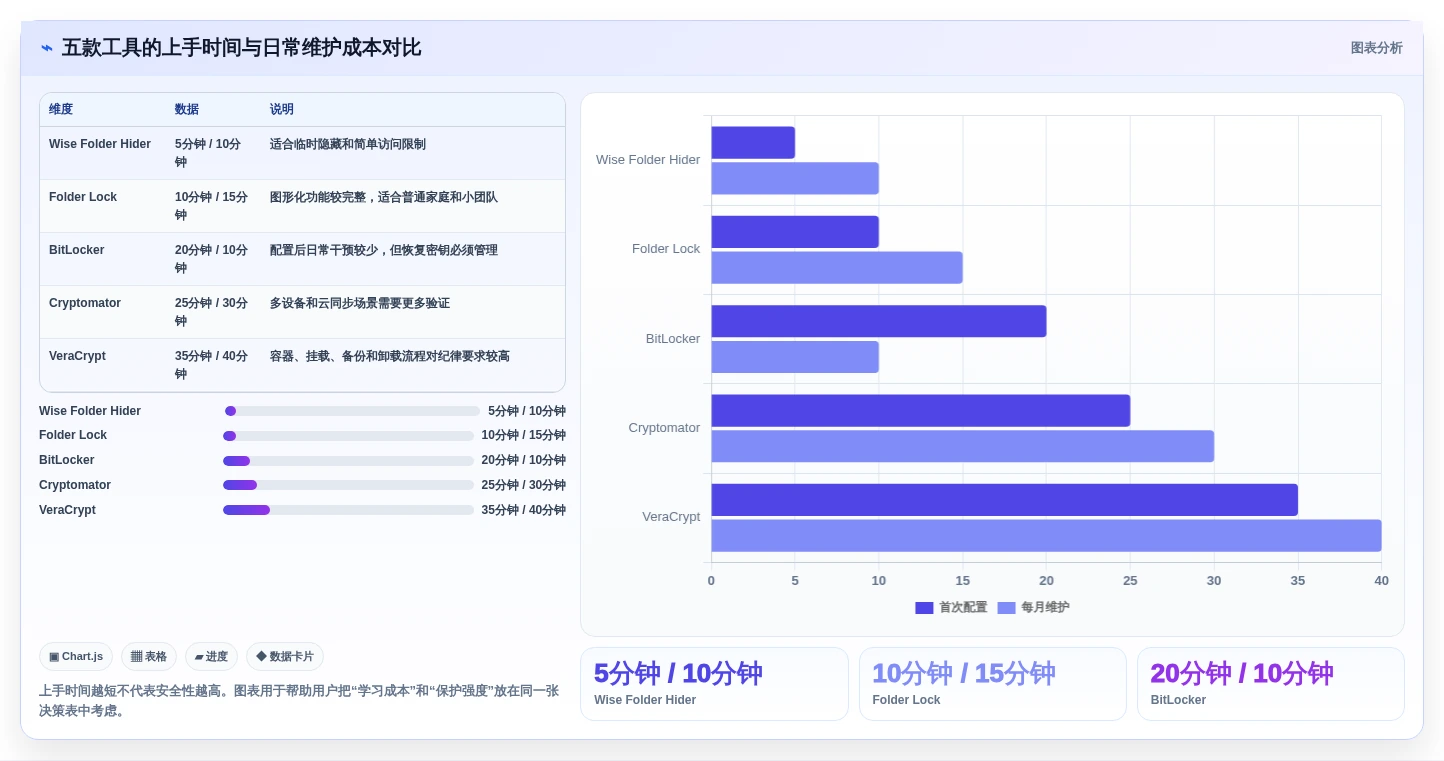Toggle the 首次配置 legend swatch
Viewport: 1444px width, 761px height.
[924, 607]
